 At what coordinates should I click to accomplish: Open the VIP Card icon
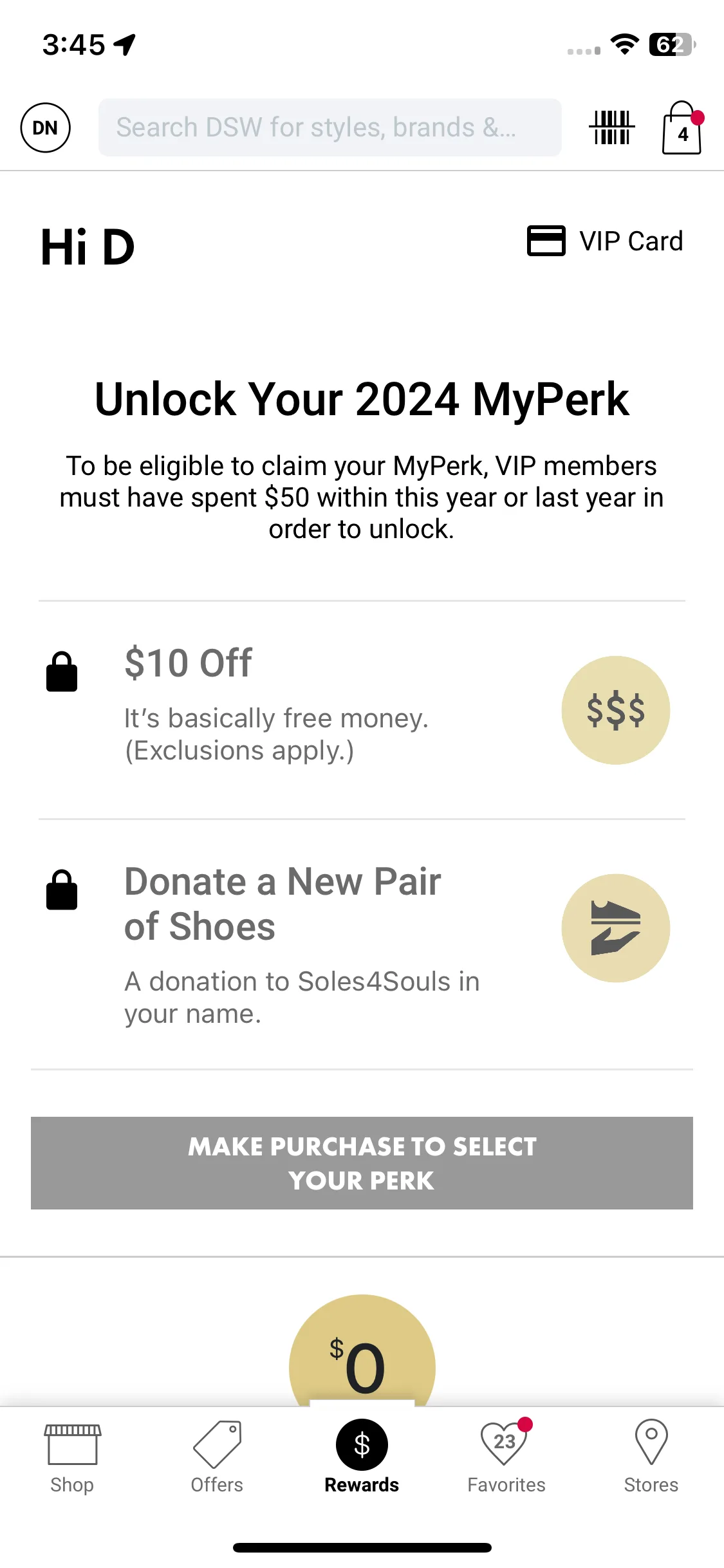(546, 241)
